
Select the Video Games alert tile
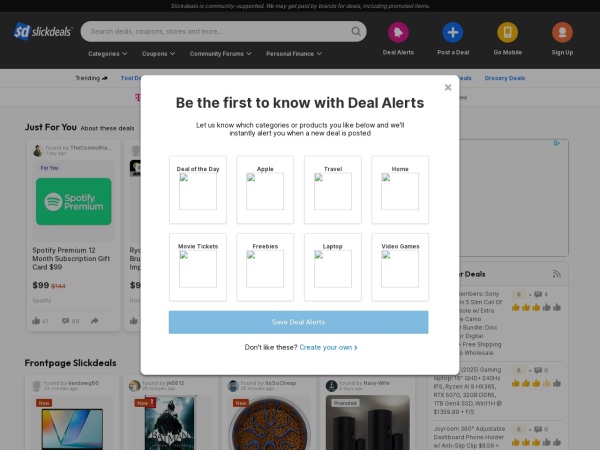[x=400, y=267]
